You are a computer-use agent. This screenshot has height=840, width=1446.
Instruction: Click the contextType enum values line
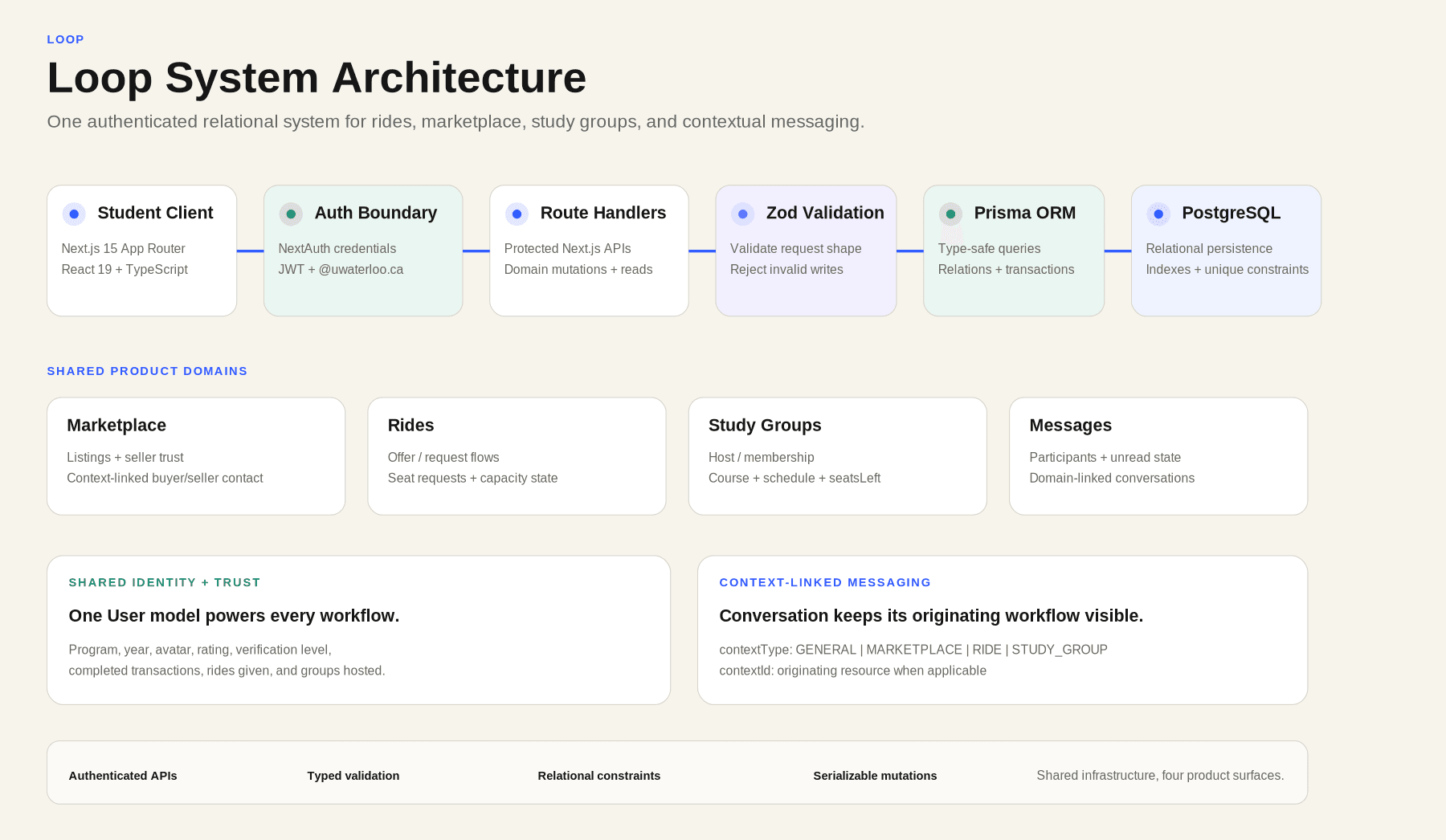click(x=913, y=650)
